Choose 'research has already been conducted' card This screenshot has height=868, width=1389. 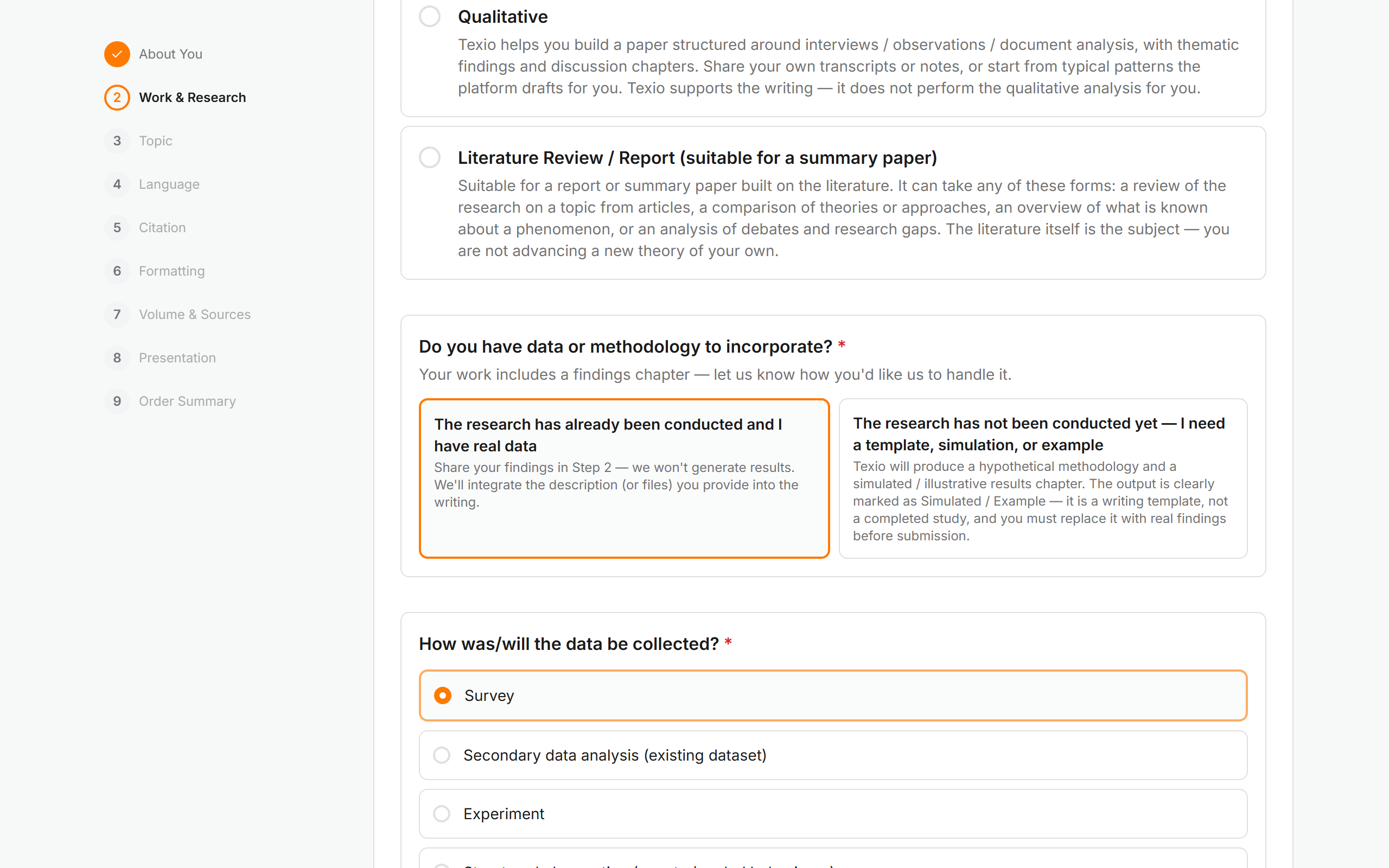pyautogui.click(x=624, y=478)
